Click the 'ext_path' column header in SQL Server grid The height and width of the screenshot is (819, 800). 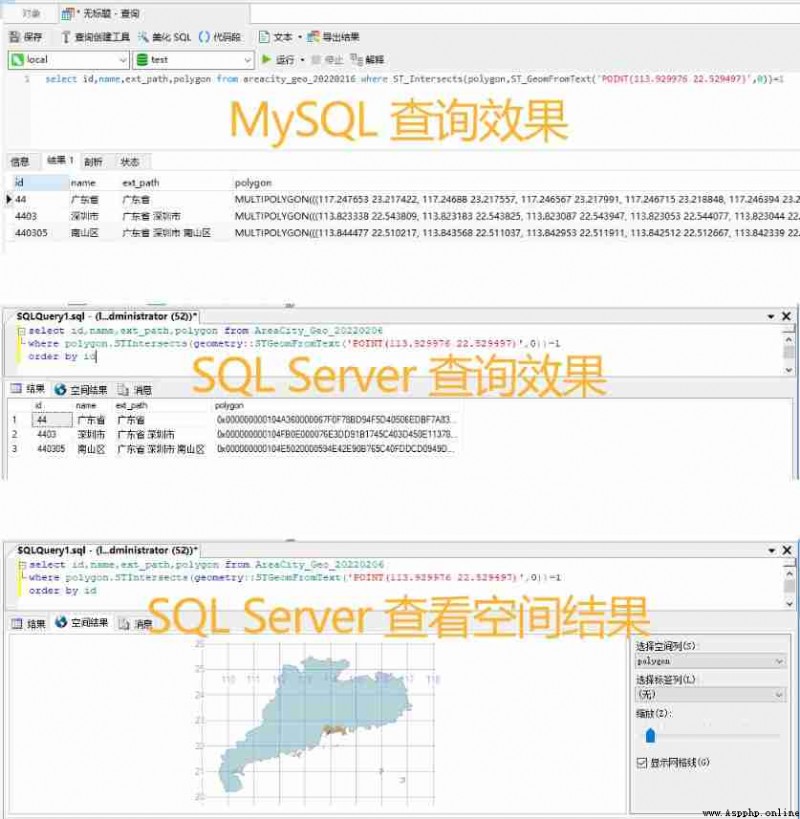click(x=132, y=405)
